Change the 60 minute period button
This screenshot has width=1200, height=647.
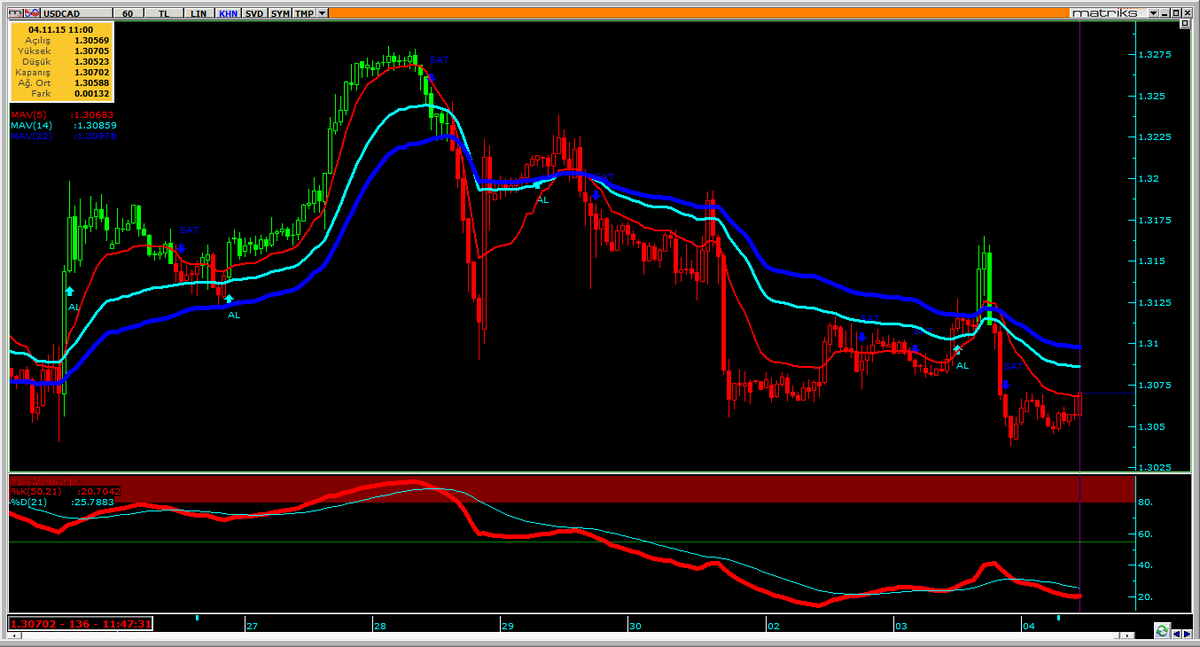(x=127, y=13)
